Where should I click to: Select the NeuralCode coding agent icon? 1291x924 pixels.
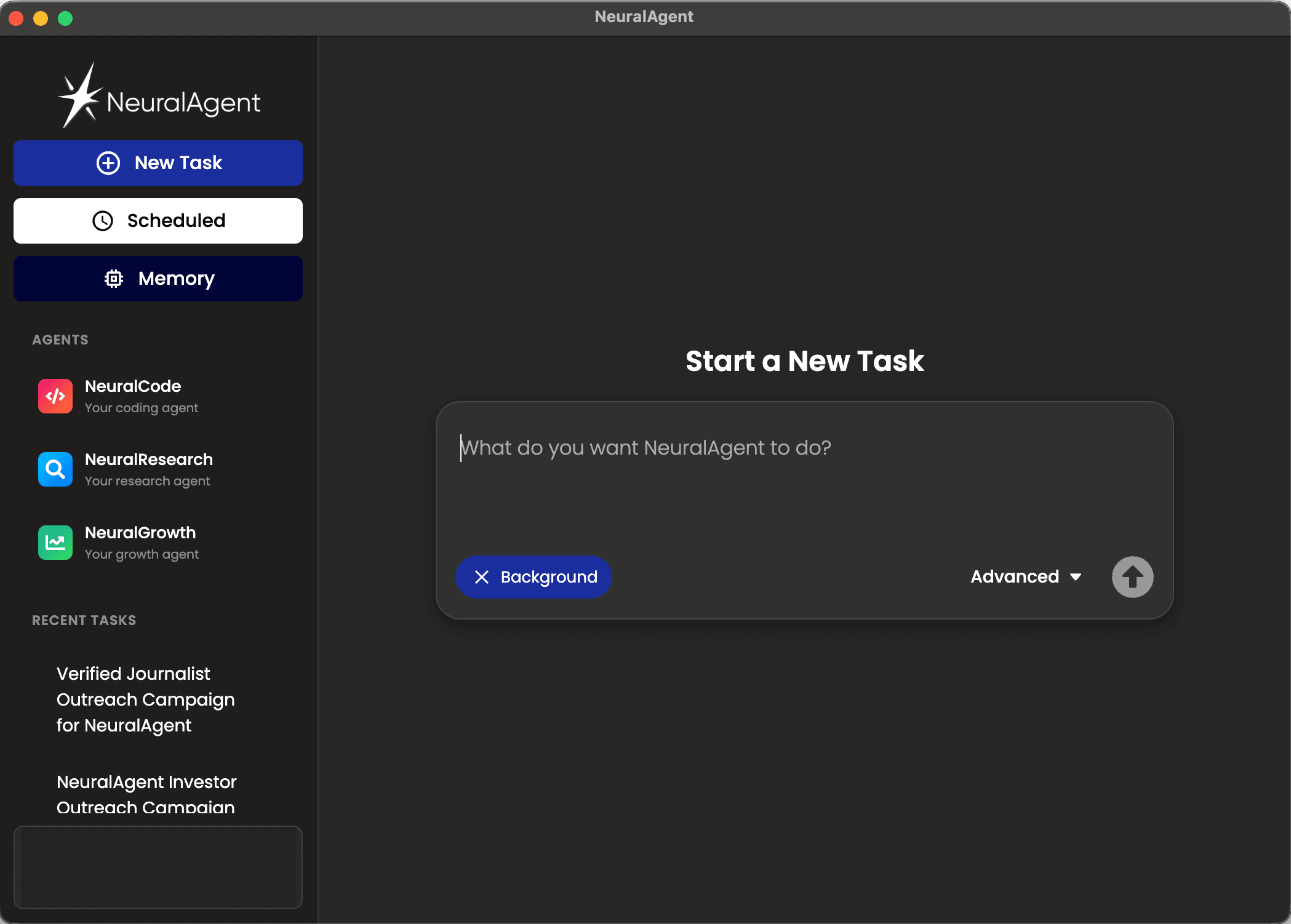[x=55, y=396]
